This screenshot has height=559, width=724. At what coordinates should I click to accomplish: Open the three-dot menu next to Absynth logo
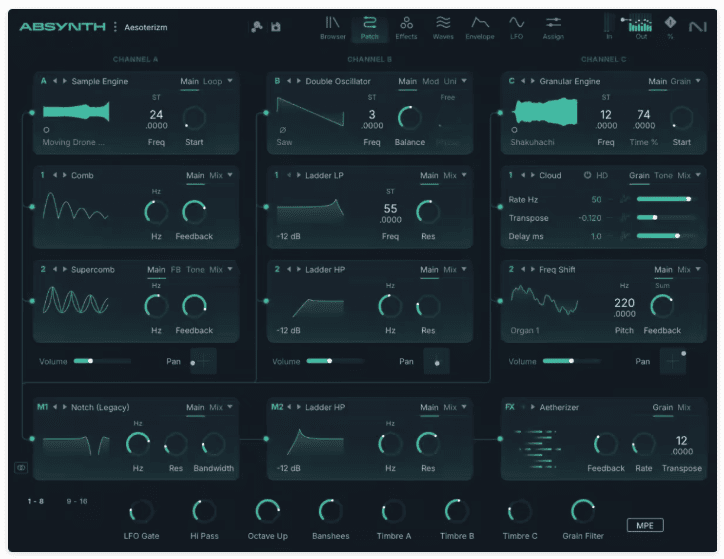(x=115, y=27)
